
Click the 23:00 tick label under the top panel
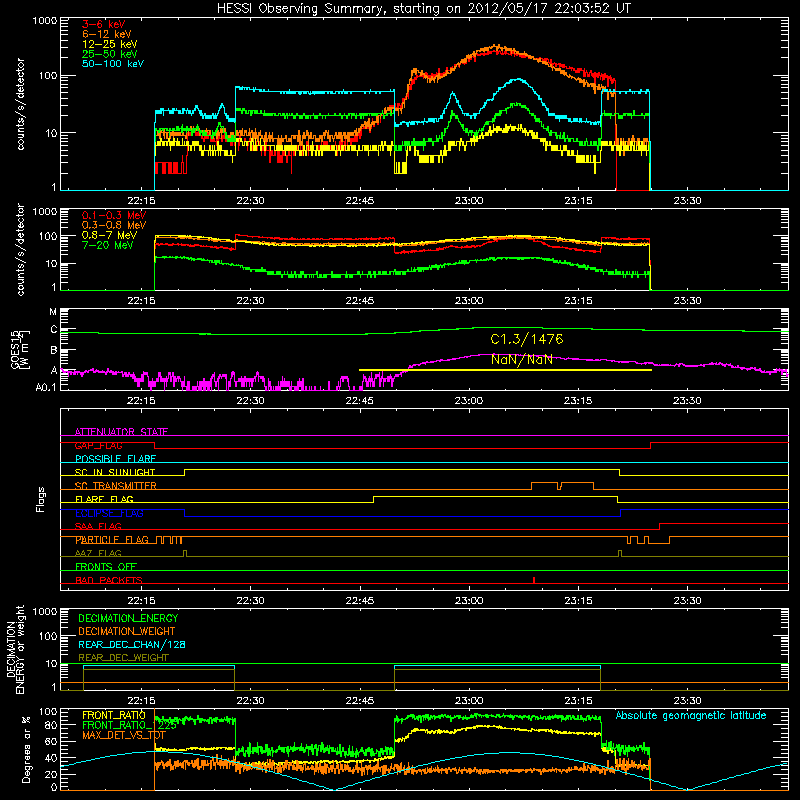tap(469, 201)
